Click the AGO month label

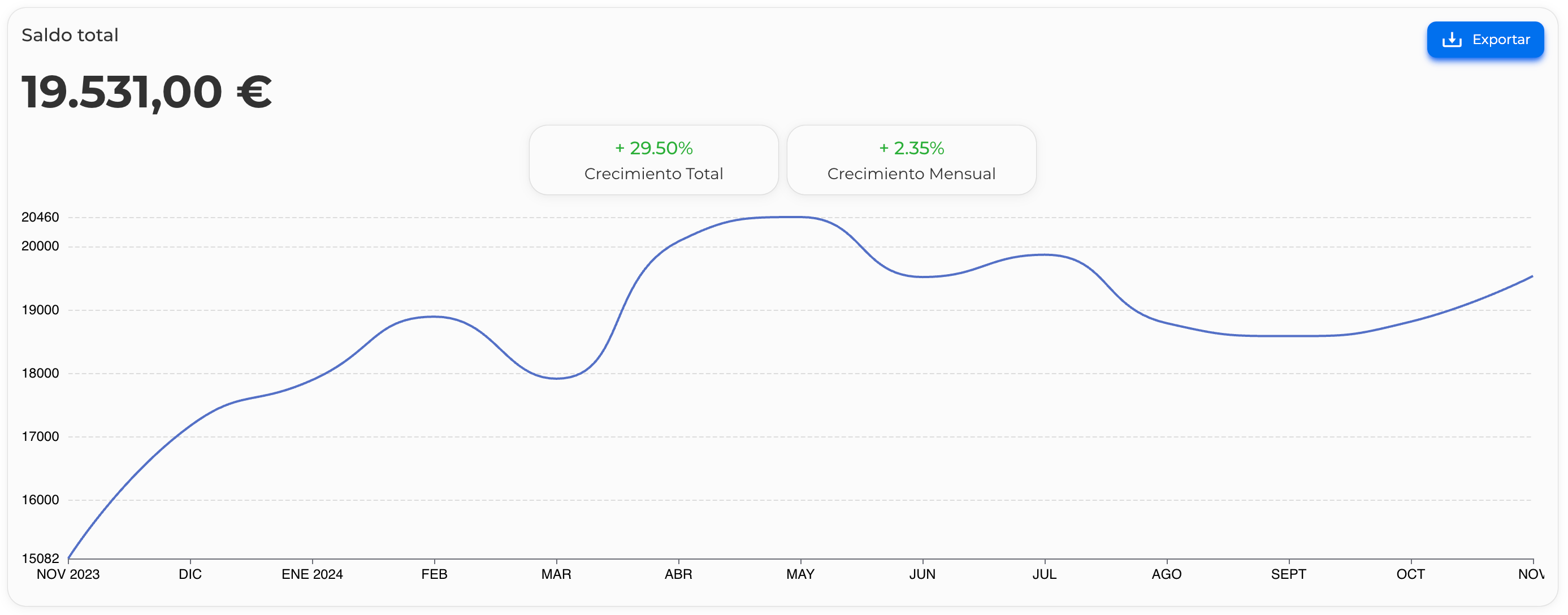pyautogui.click(x=1166, y=574)
